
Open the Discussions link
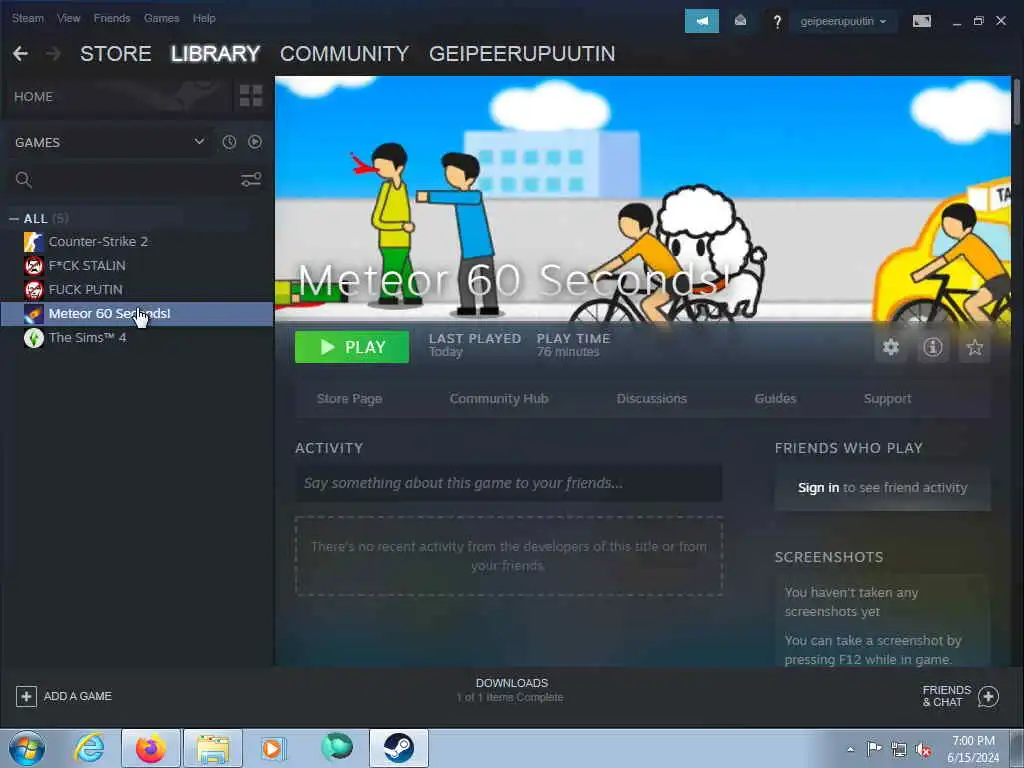652,398
